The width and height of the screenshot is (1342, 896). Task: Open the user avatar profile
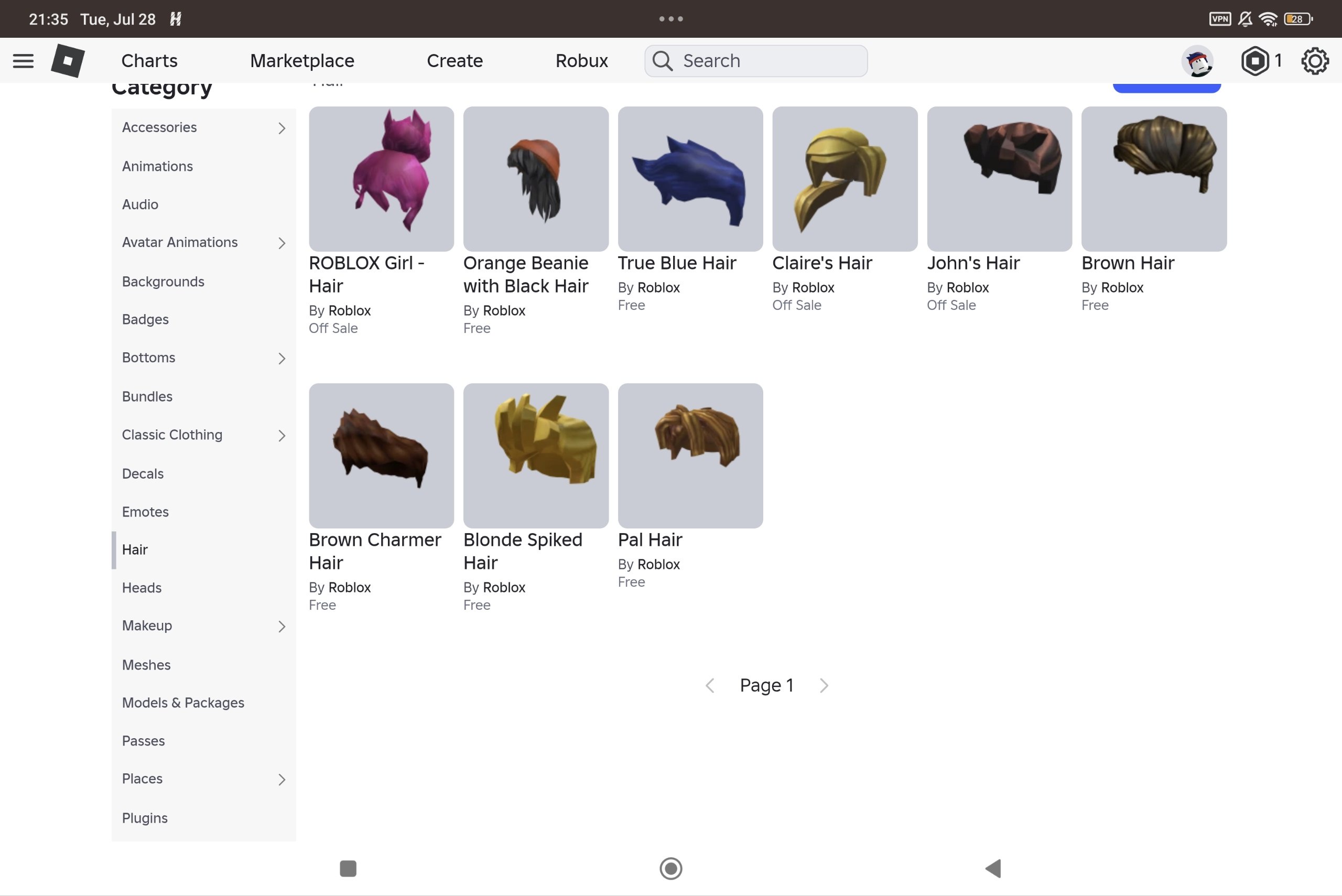(x=1197, y=61)
